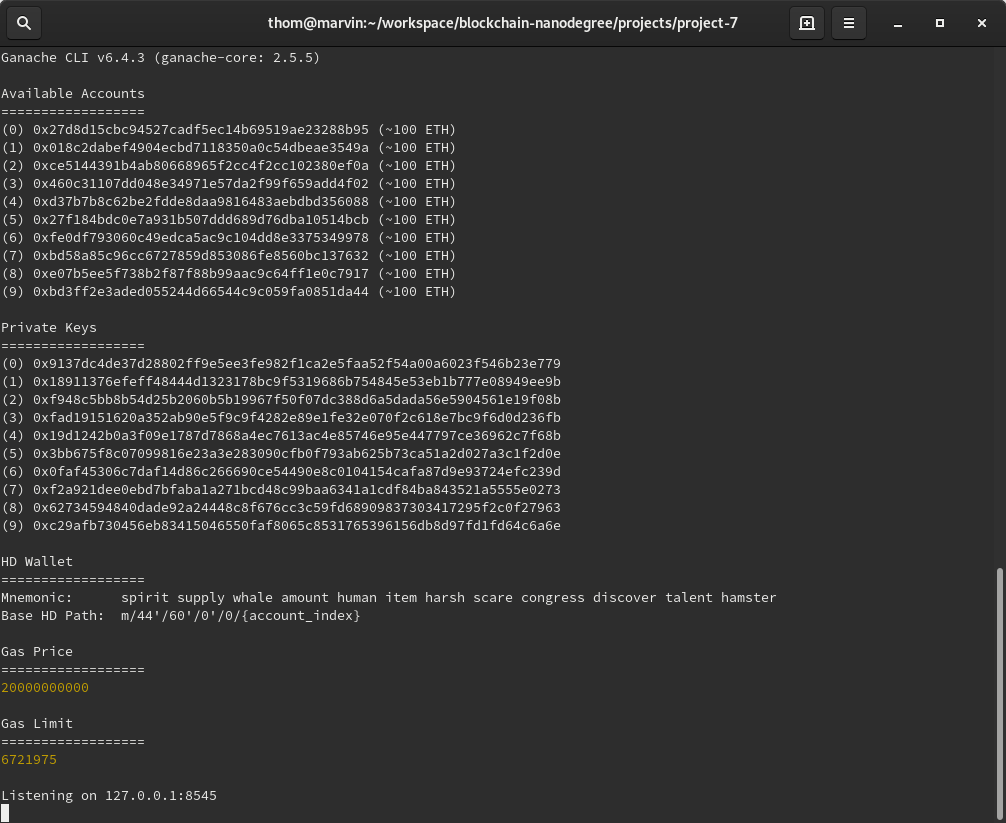The image size is (1006, 823).
Task: Select account (5) address 0x27f184bd...
Action: tap(201, 219)
